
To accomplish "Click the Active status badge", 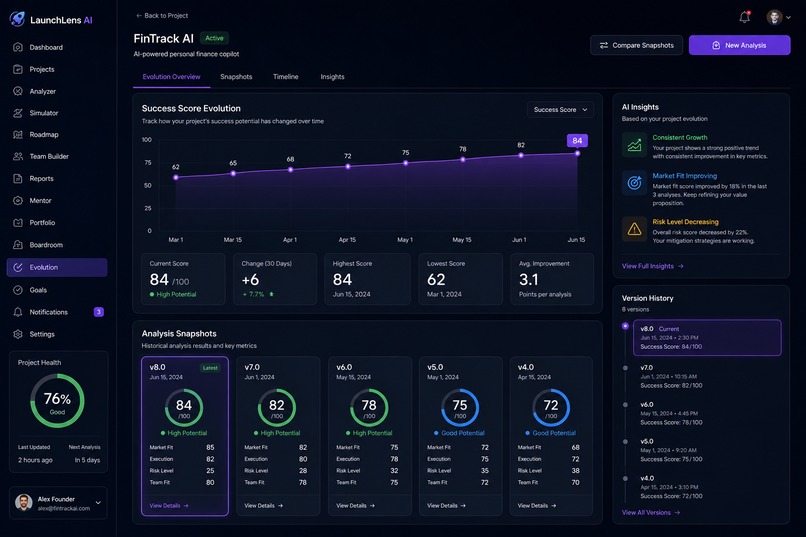I will pyautogui.click(x=214, y=38).
